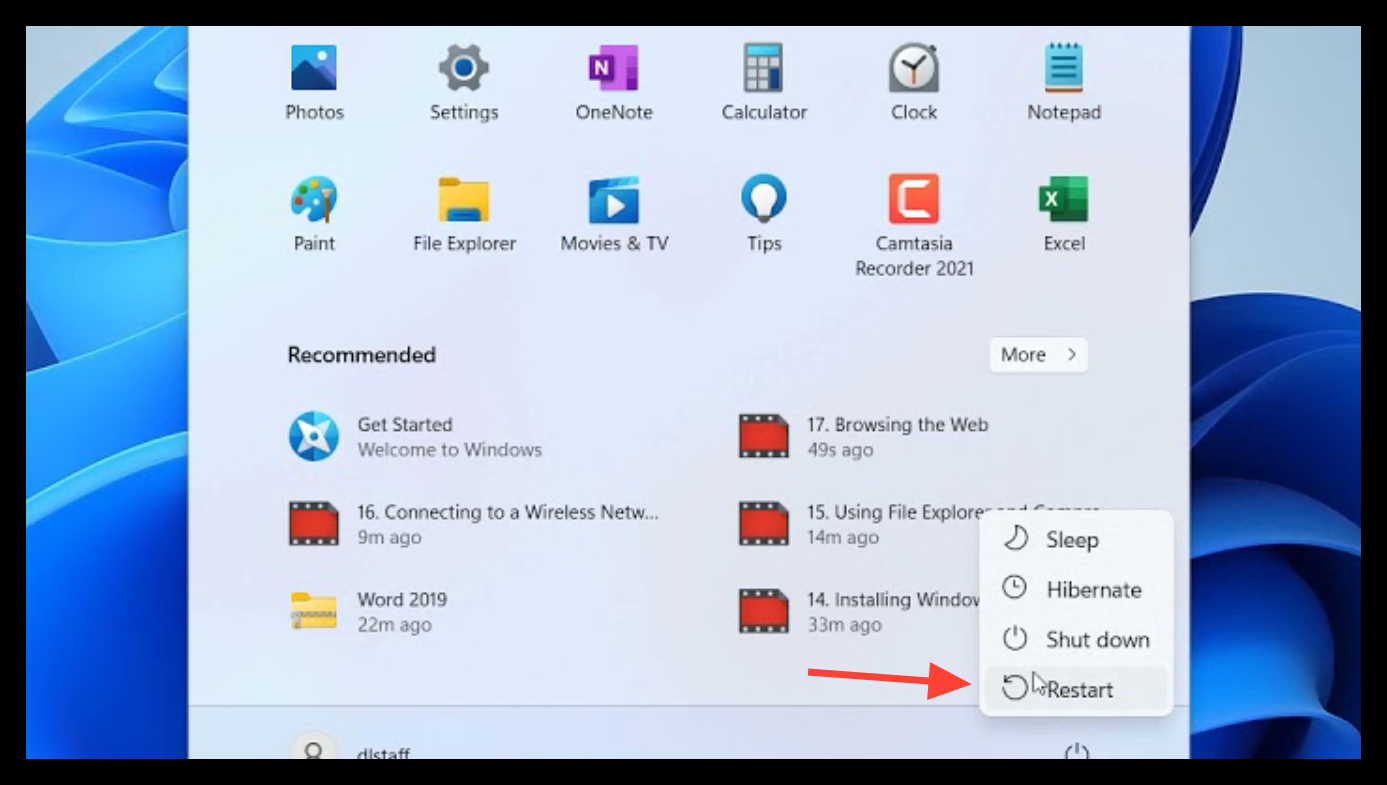Click the Recommended section heading
The height and width of the screenshot is (785, 1387).
[362, 355]
